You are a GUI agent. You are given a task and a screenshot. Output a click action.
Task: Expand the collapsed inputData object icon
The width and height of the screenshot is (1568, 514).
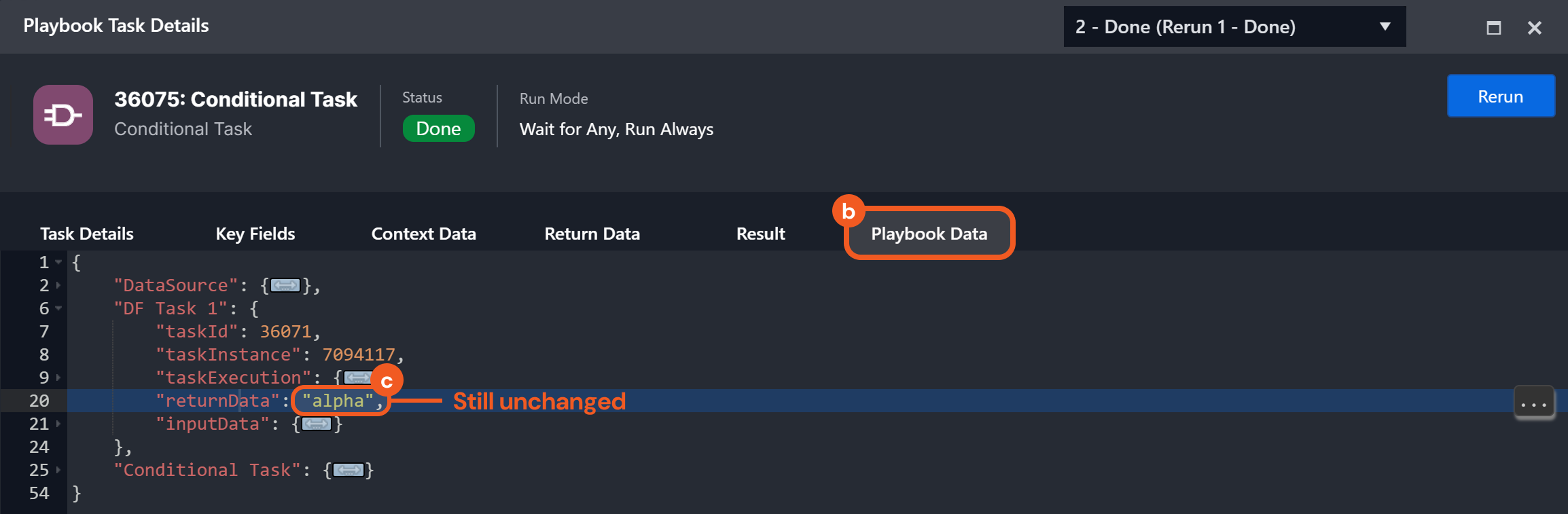317,424
